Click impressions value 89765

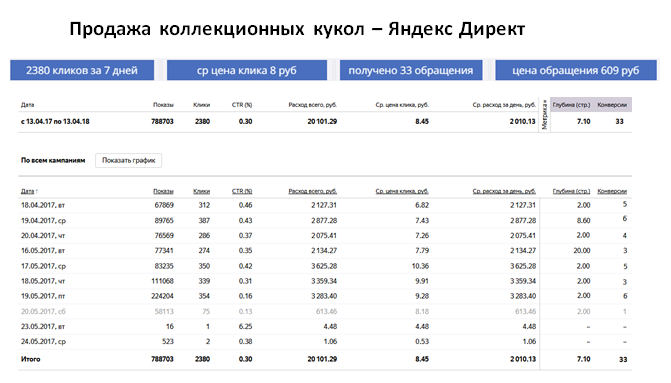tap(164, 221)
